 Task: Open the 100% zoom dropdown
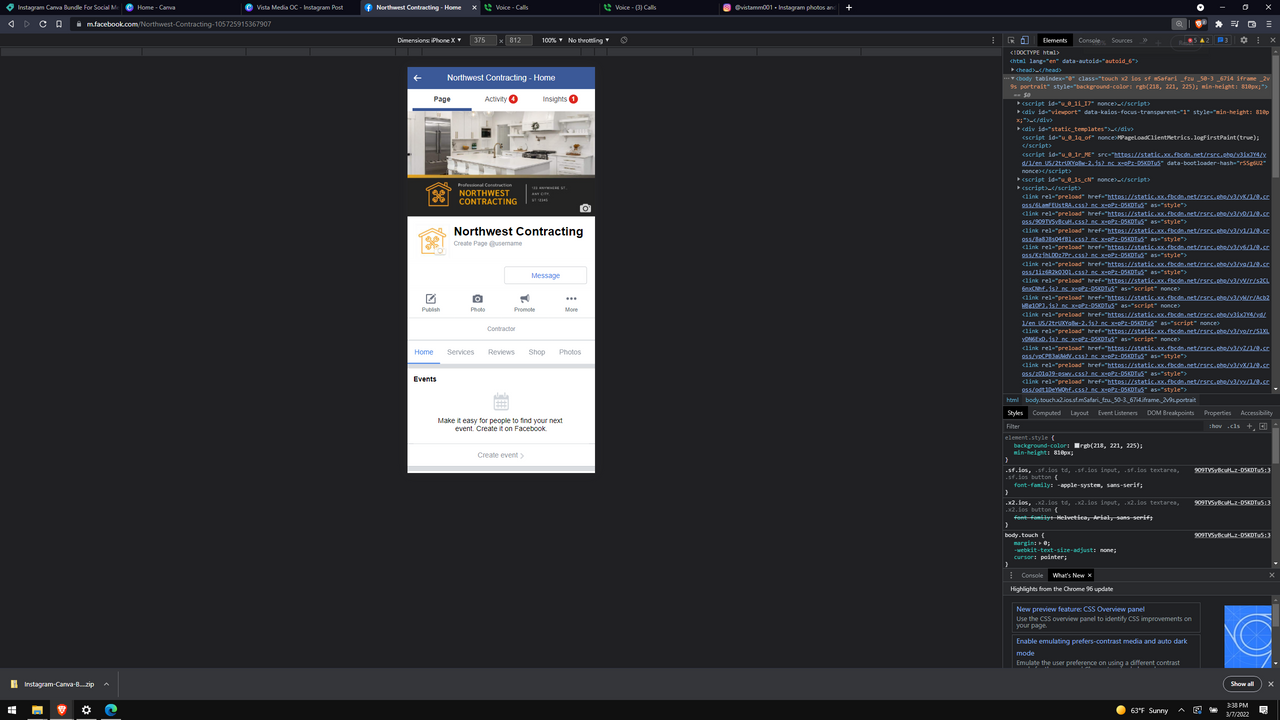click(x=552, y=40)
